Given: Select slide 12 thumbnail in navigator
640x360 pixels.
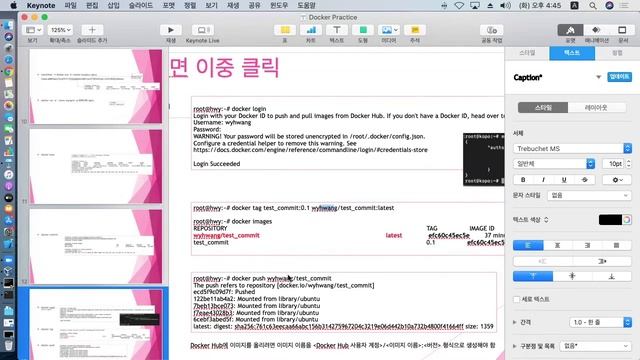Looking at the screenshot, I should [x=96, y=246].
